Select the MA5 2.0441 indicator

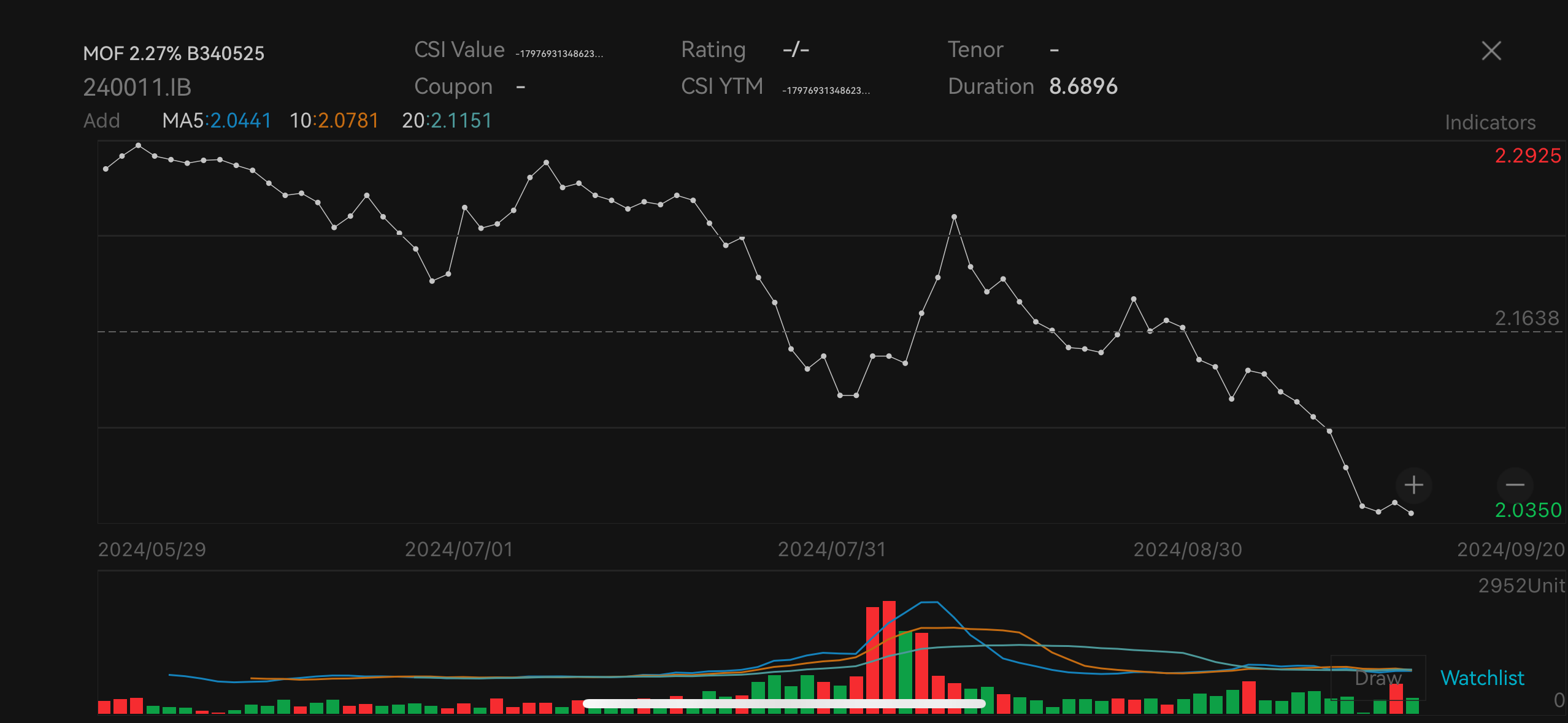[x=217, y=121]
